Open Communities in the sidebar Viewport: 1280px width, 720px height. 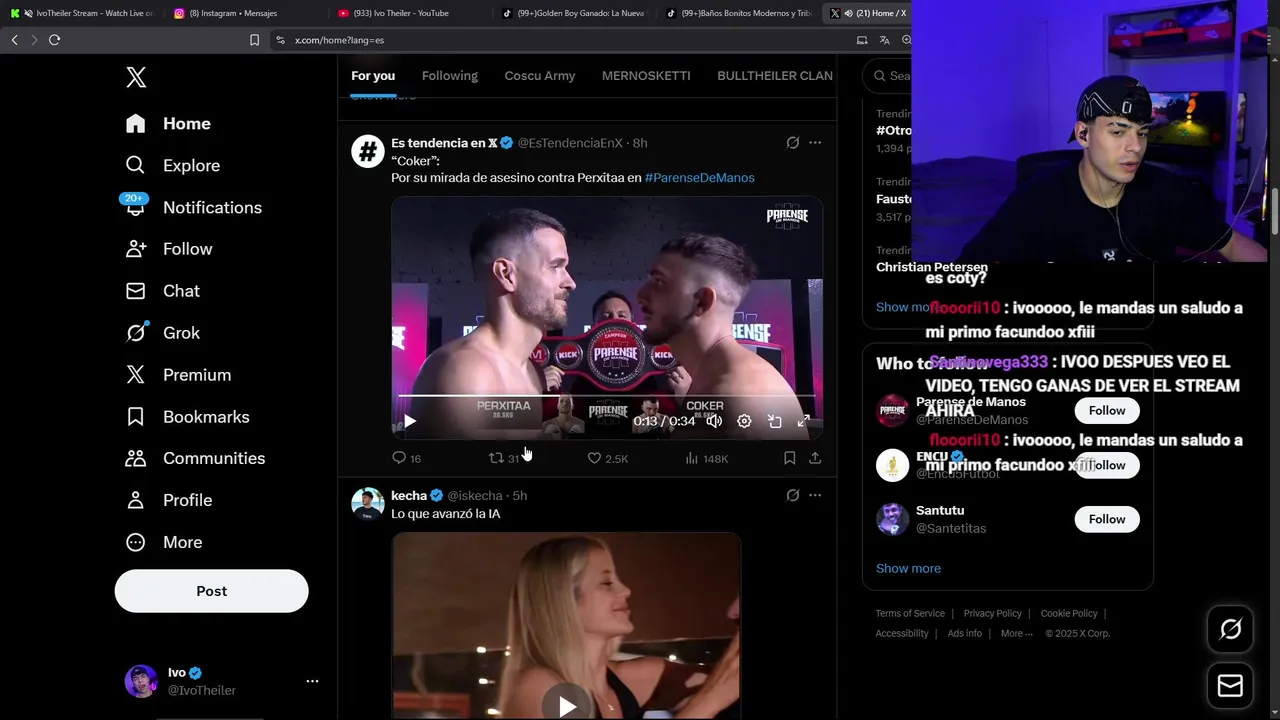(x=195, y=458)
